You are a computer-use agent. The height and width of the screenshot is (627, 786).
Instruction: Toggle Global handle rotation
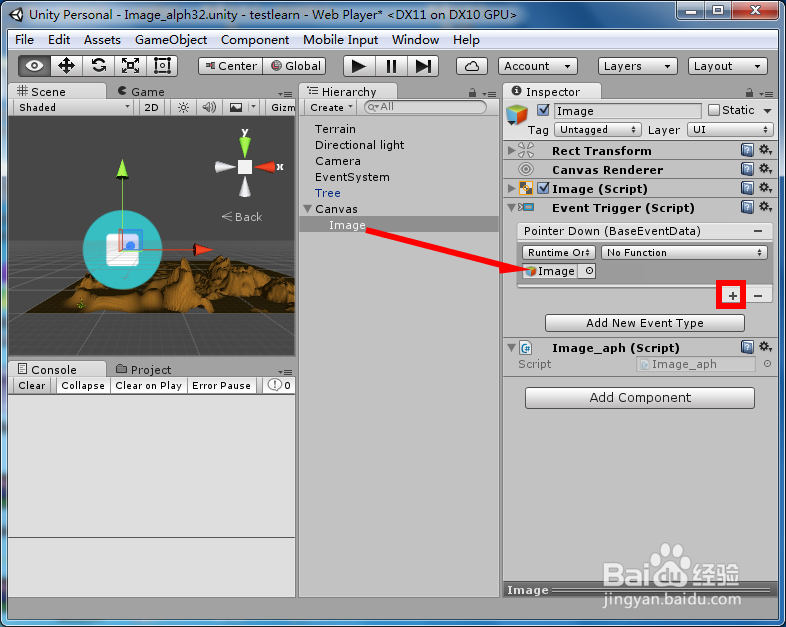pyautogui.click(x=294, y=66)
